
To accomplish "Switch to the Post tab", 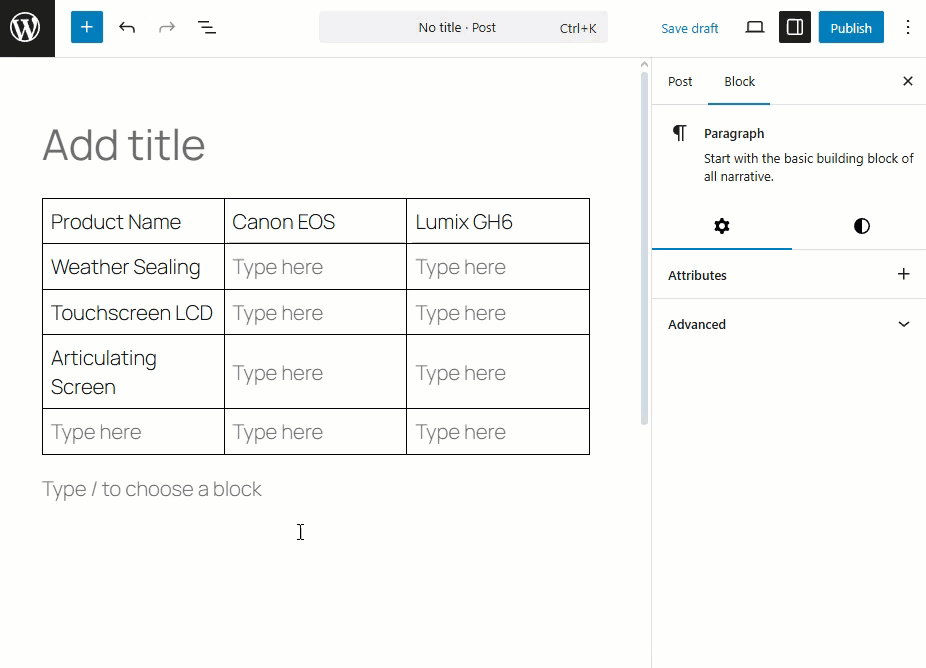I will coord(680,82).
